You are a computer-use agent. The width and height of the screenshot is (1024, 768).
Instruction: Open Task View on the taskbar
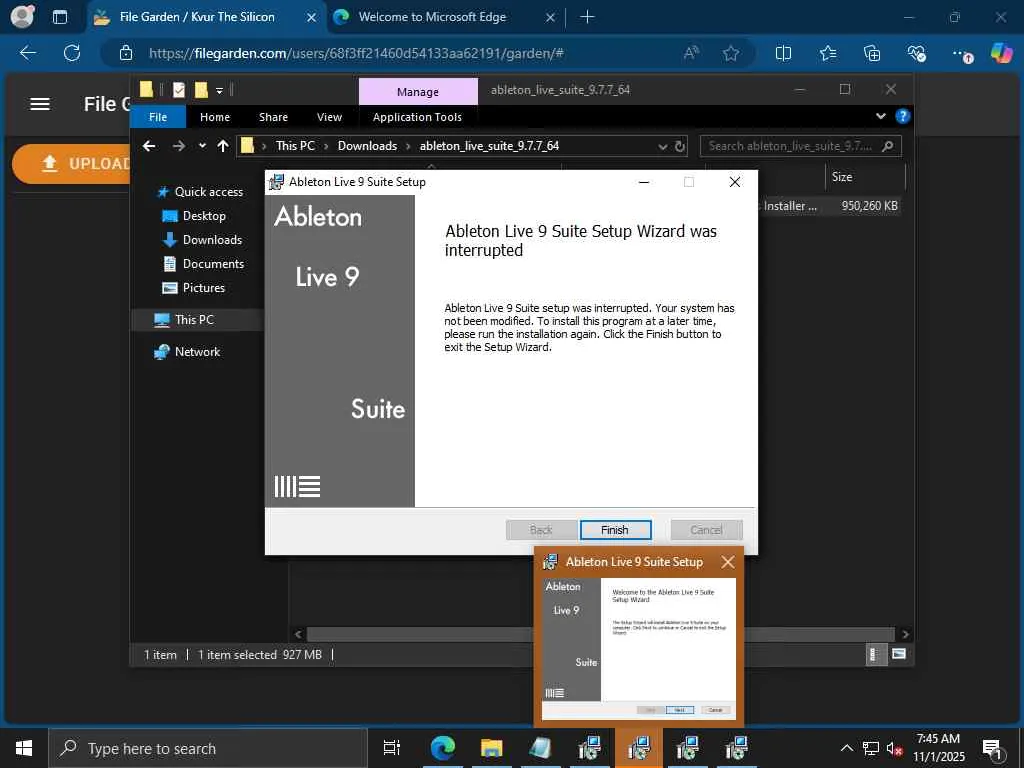point(392,748)
